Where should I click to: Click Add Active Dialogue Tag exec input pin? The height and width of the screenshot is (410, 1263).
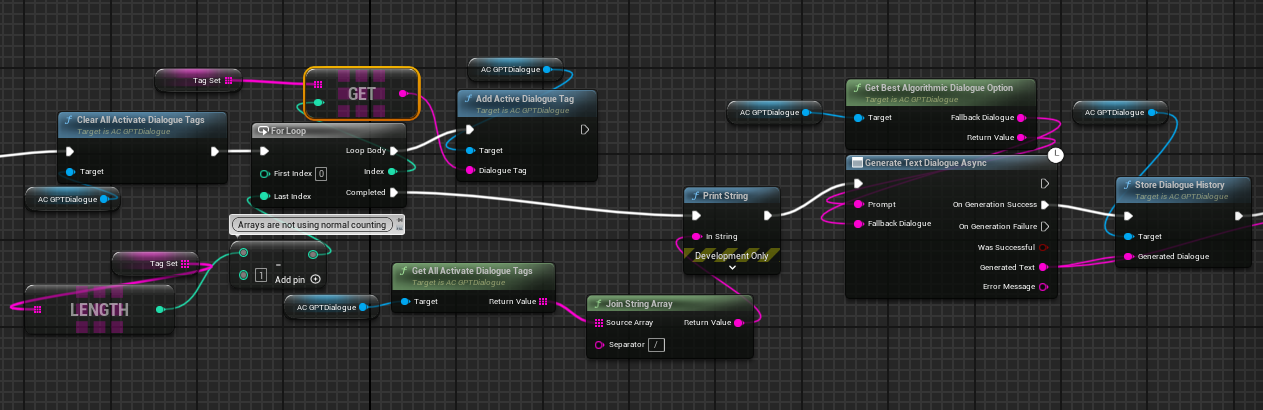point(470,130)
